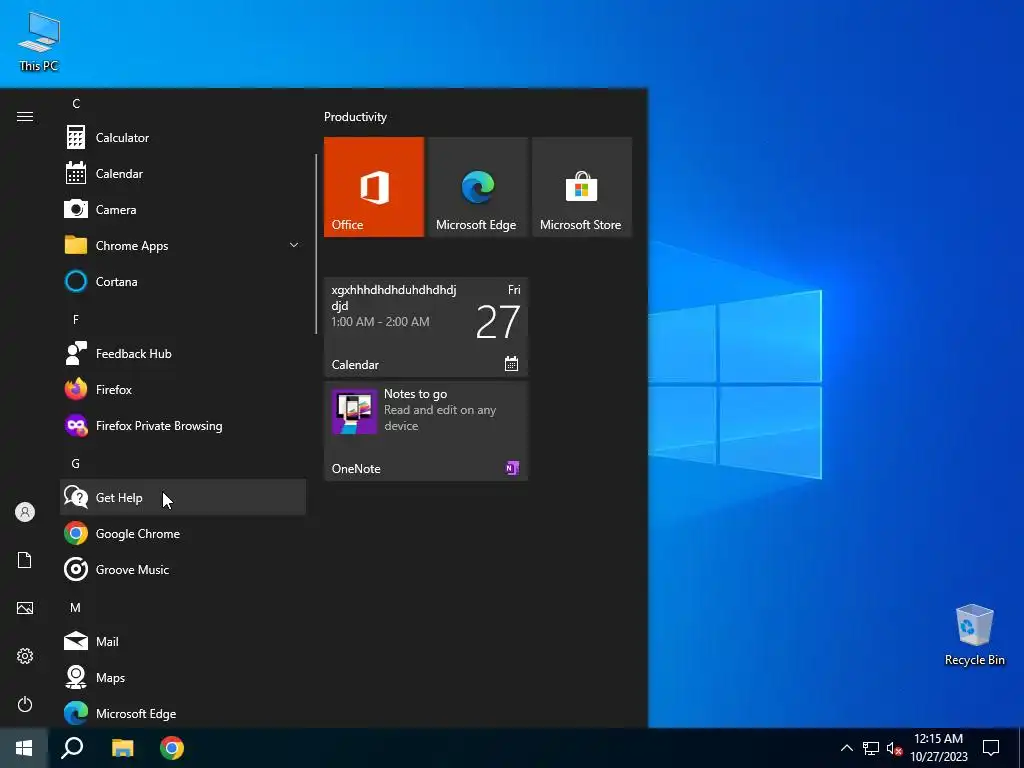Click the app list scrollbar
The height and width of the screenshot is (768, 1024).
[316, 244]
